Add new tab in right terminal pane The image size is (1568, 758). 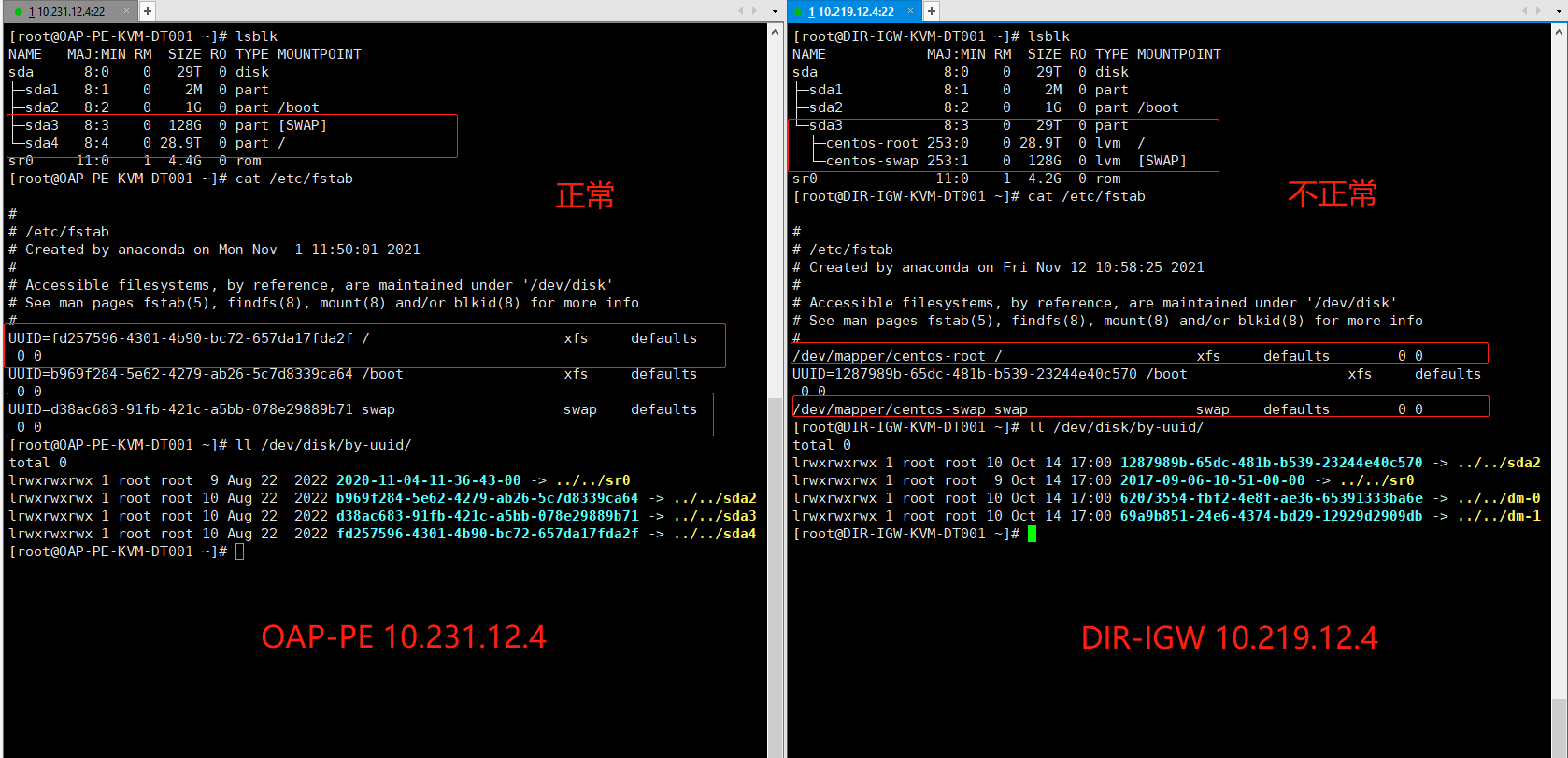tap(932, 11)
